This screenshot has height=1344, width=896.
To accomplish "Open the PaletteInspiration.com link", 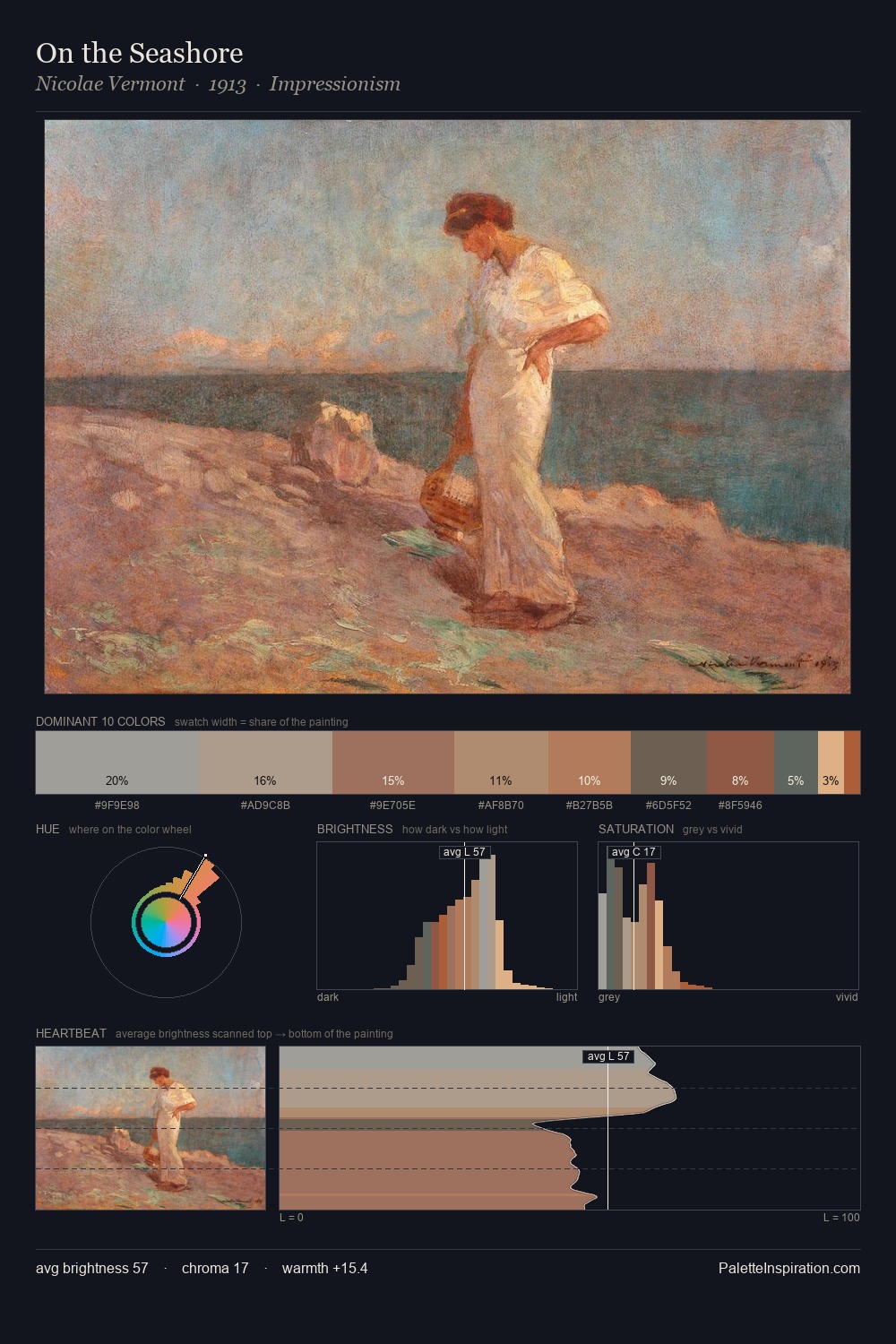I will coord(789,1269).
